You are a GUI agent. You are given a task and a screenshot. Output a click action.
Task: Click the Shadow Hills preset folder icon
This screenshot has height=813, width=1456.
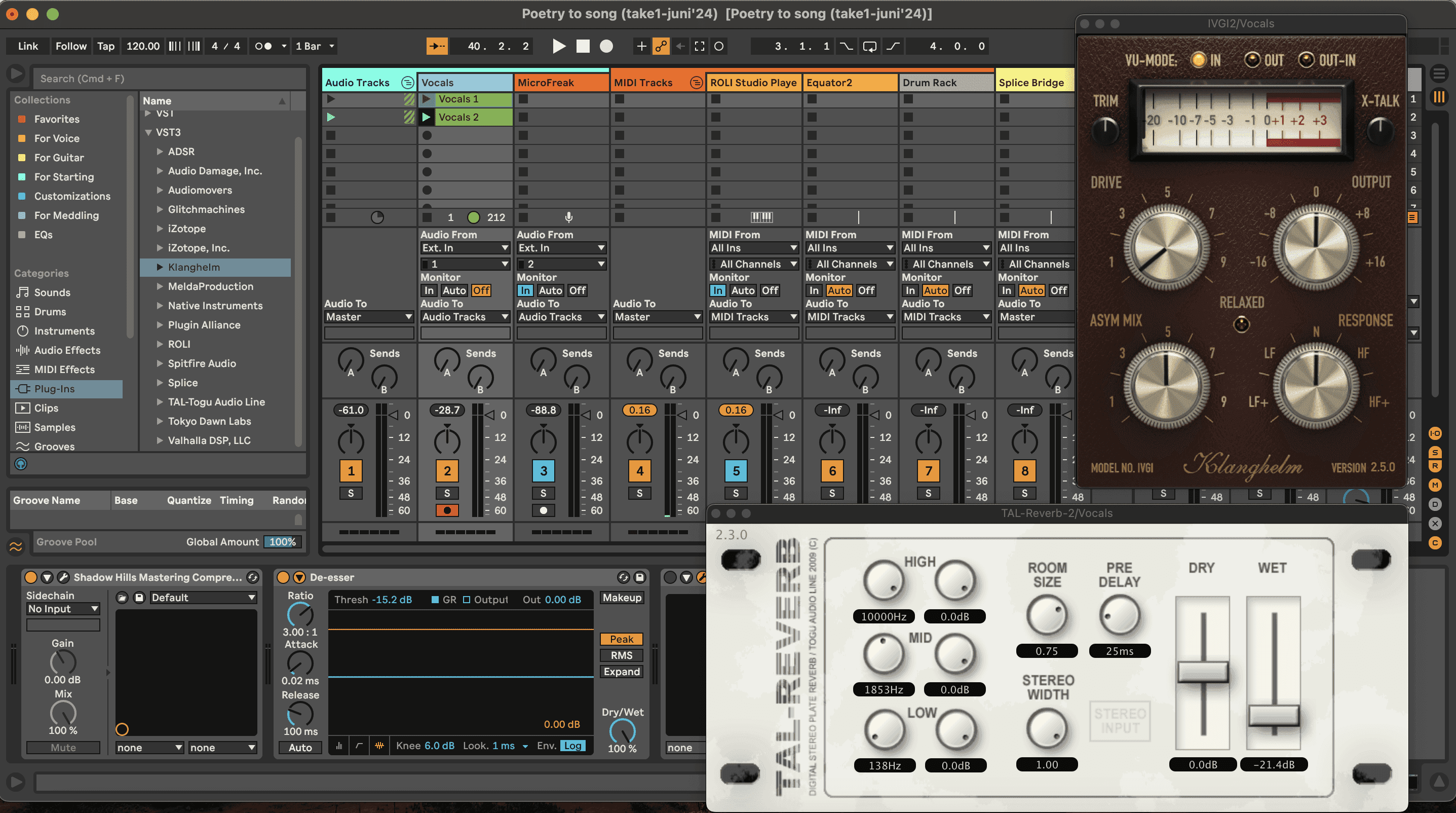click(122, 598)
